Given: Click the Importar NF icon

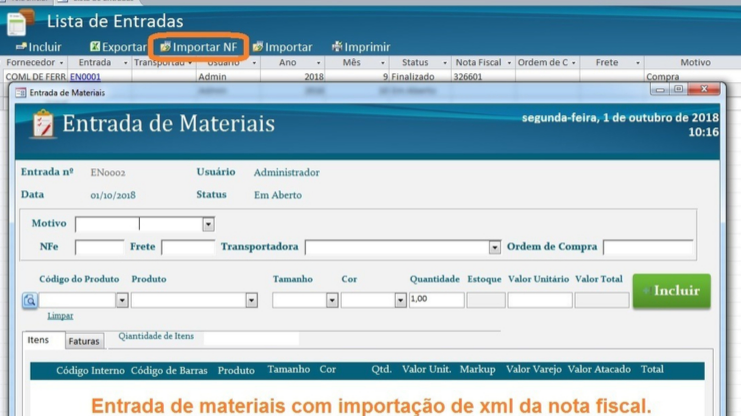Looking at the screenshot, I should [x=165, y=47].
